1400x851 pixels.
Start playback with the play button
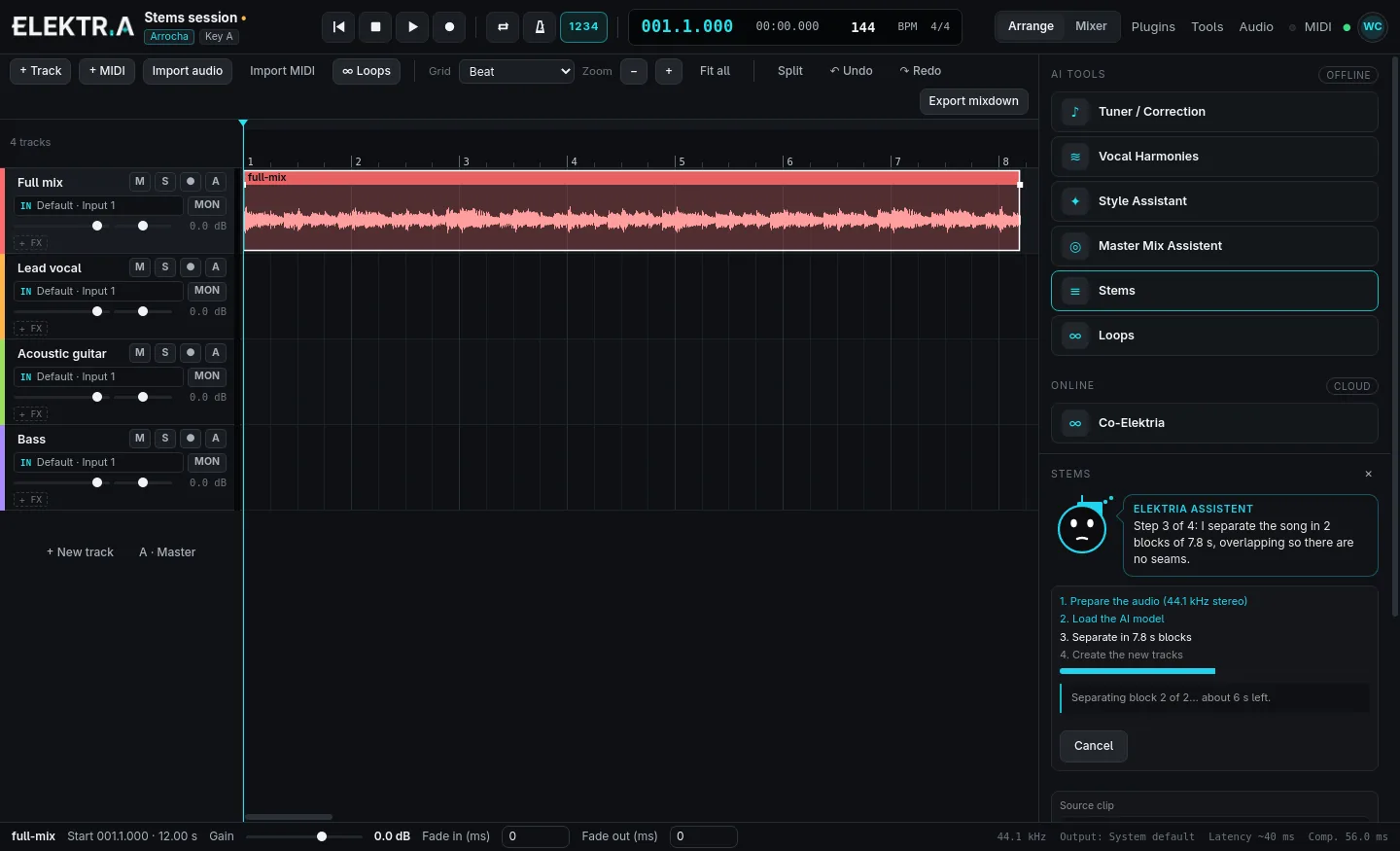click(x=412, y=27)
